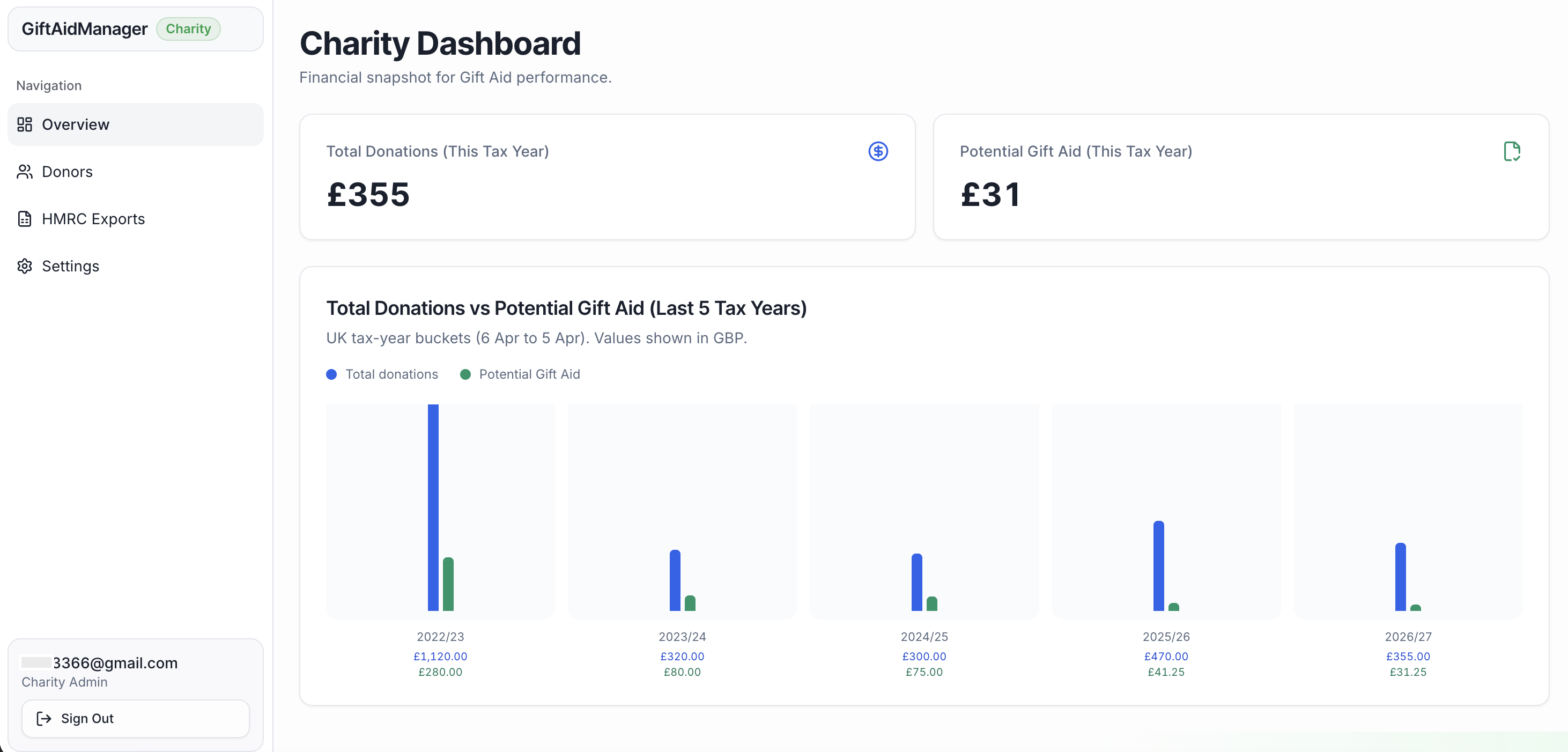Click the Sign Out button
The height and width of the screenshot is (752, 1568).
135,719
